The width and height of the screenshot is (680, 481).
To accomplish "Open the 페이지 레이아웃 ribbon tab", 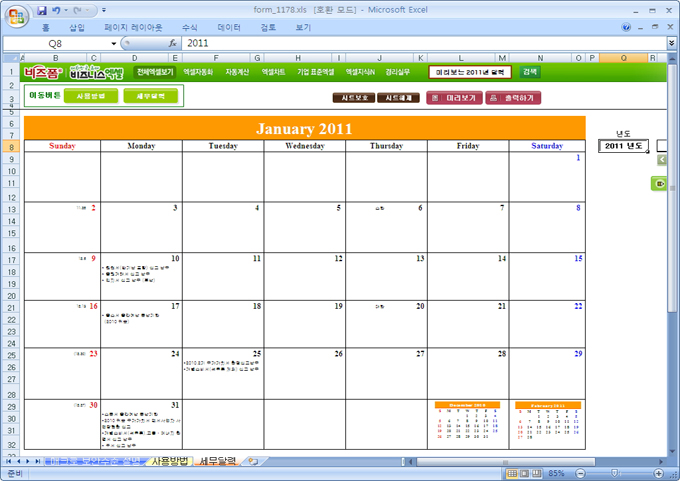I will (133, 27).
